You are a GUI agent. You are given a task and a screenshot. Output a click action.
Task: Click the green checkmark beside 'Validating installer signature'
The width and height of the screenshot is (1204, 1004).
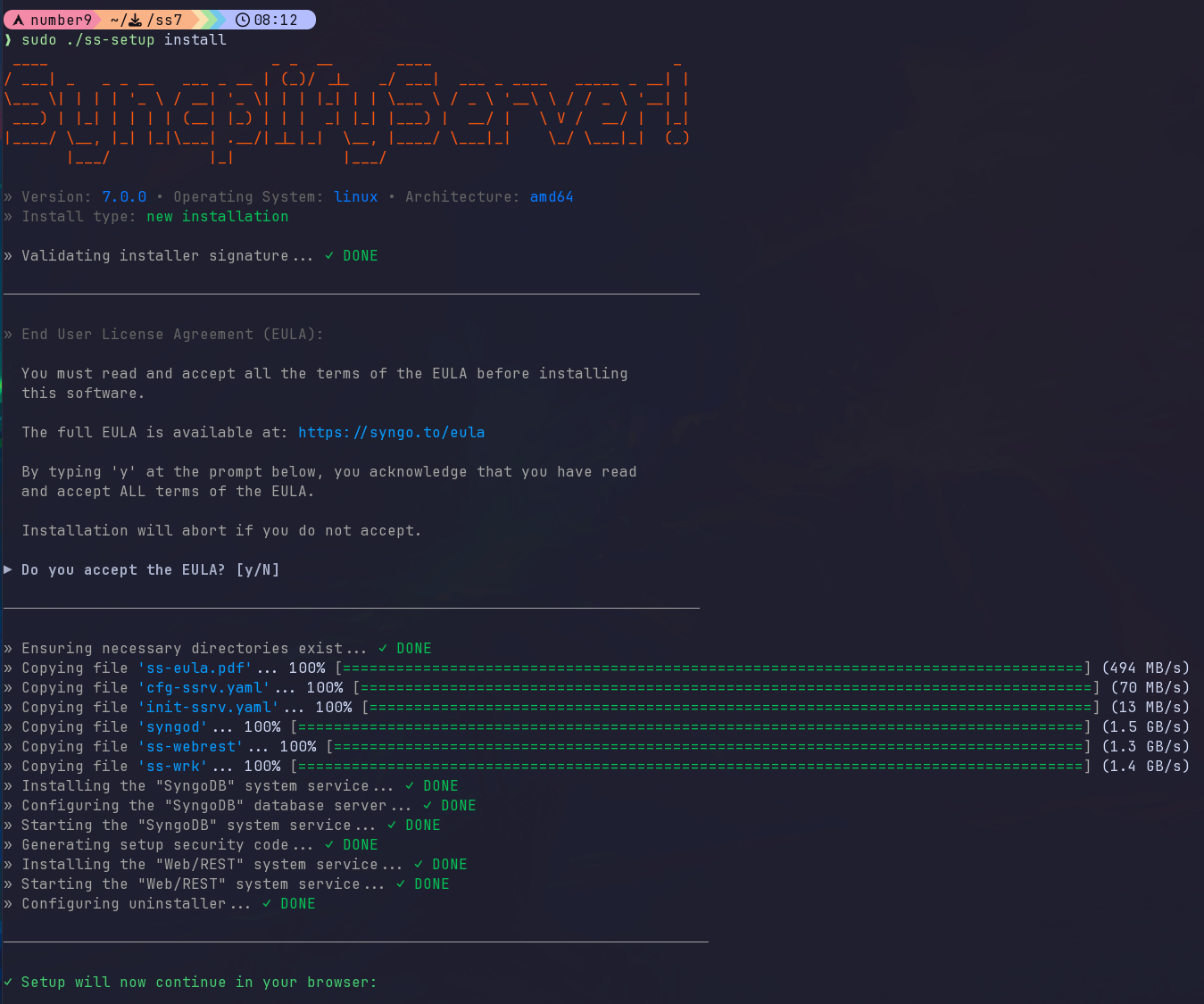(331, 255)
